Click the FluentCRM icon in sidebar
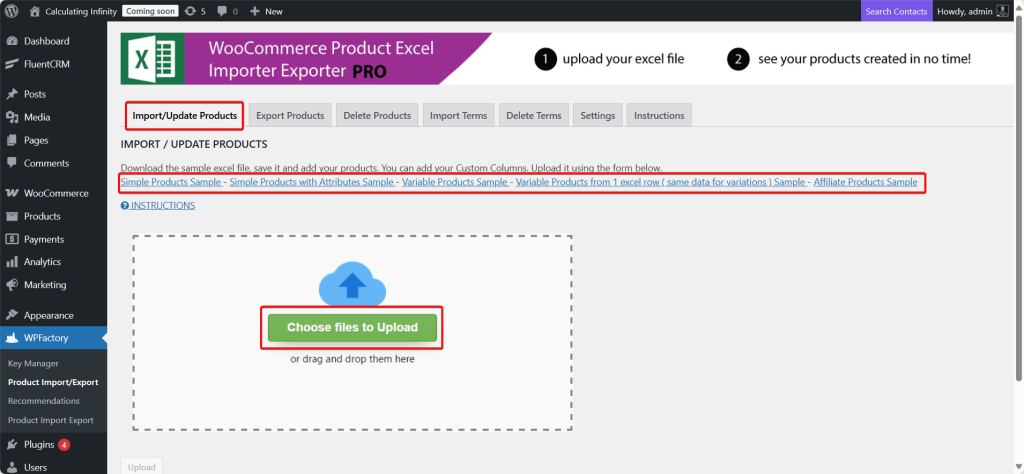 click(x=12, y=64)
